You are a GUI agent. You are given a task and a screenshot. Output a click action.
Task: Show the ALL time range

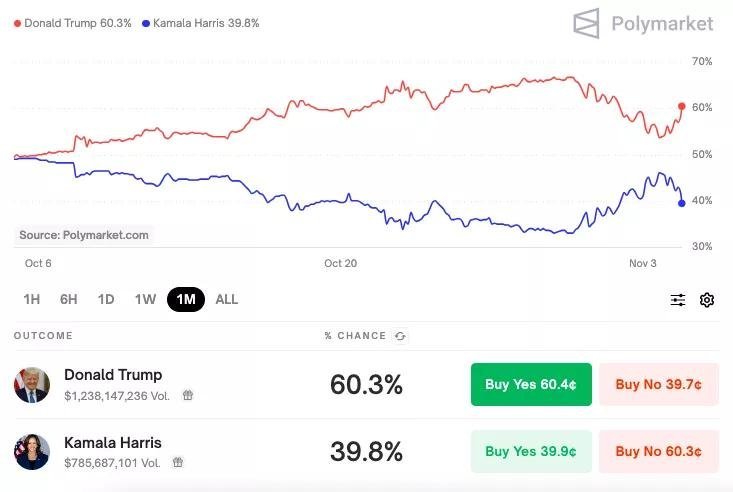point(227,299)
